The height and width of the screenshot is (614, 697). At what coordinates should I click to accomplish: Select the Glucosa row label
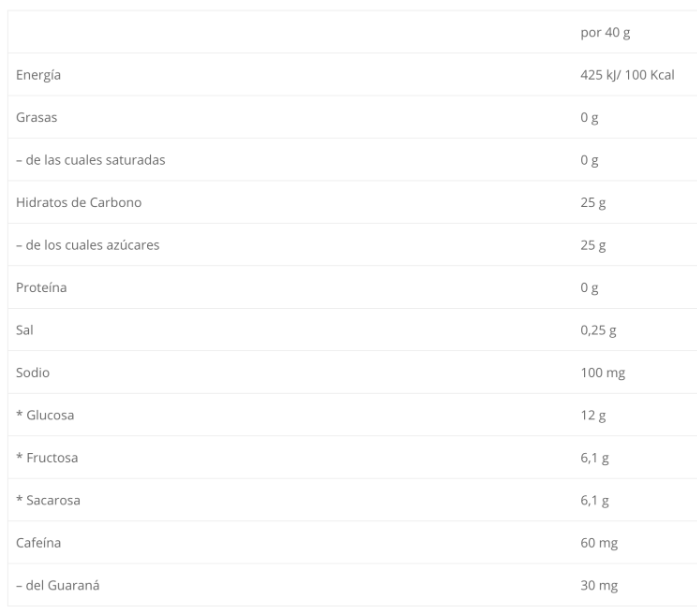pyautogui.click(x=45, y=415)
